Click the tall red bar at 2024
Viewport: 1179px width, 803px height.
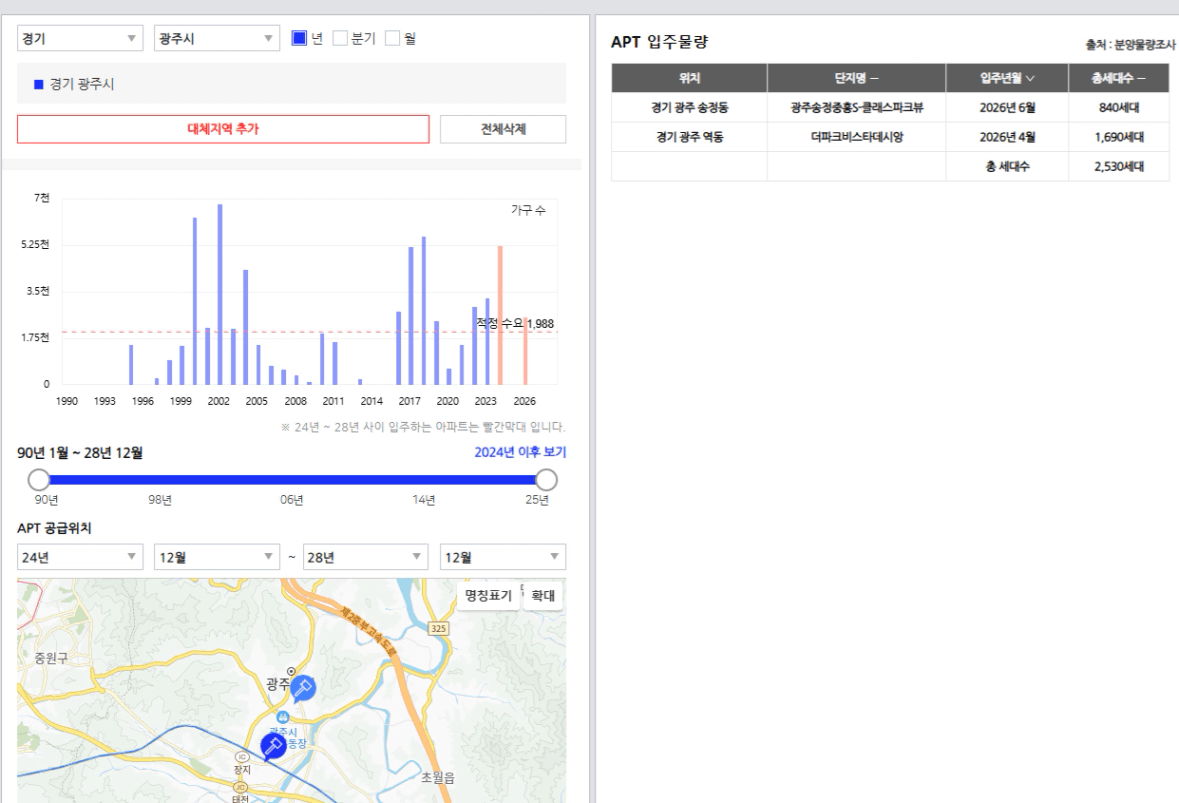500,315
